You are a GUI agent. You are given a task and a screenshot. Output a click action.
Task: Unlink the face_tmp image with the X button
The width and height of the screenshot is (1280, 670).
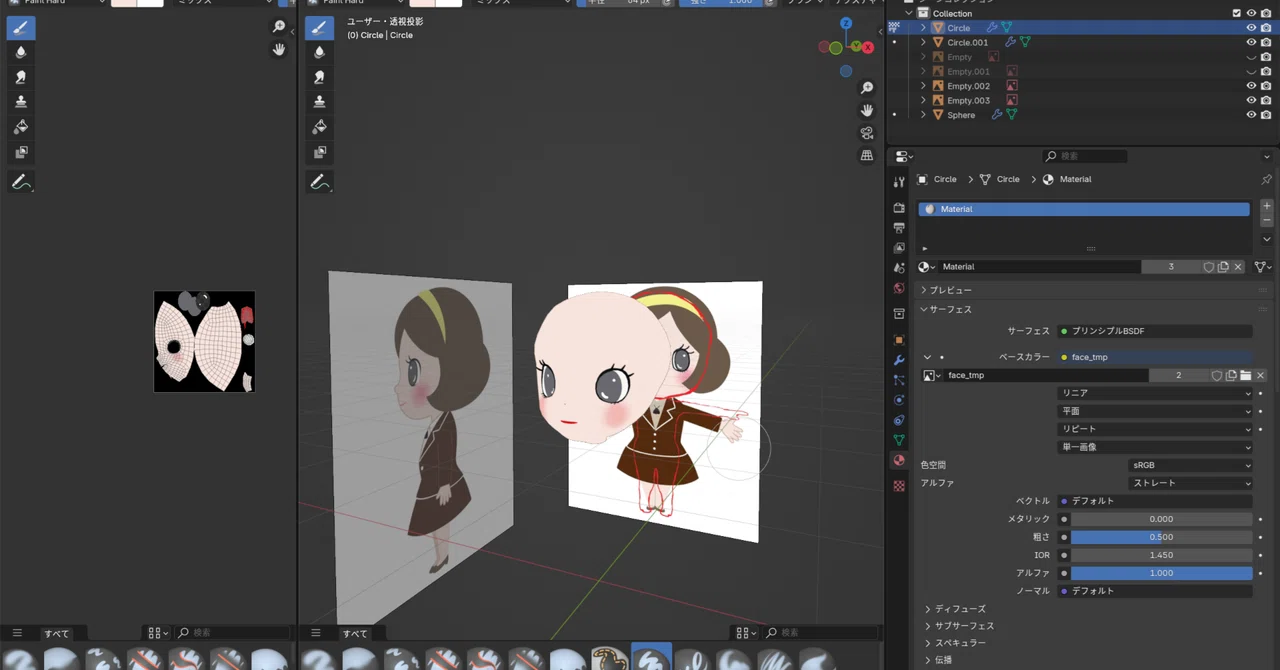(x=1260, y=375)
